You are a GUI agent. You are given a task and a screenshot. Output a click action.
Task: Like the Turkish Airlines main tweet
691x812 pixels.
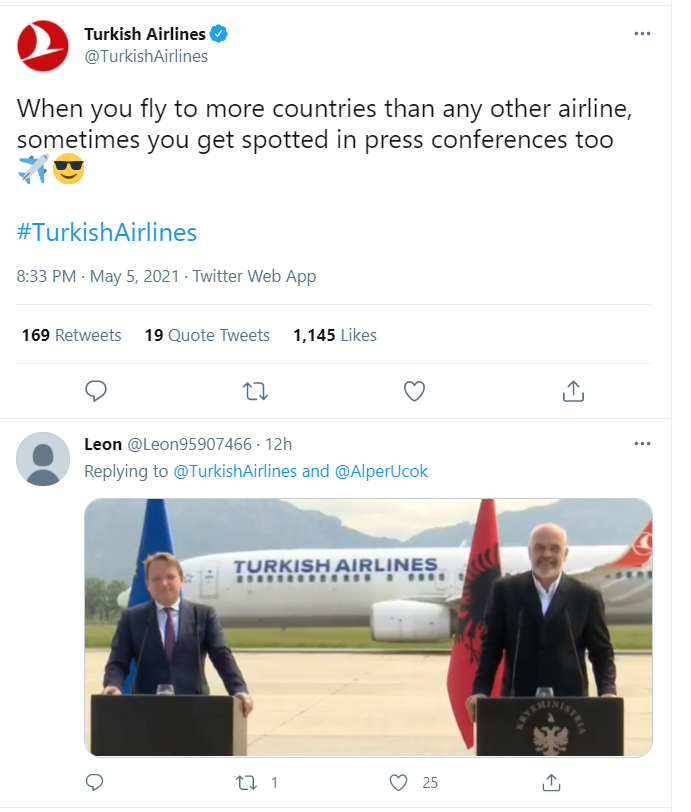(414, 390)
